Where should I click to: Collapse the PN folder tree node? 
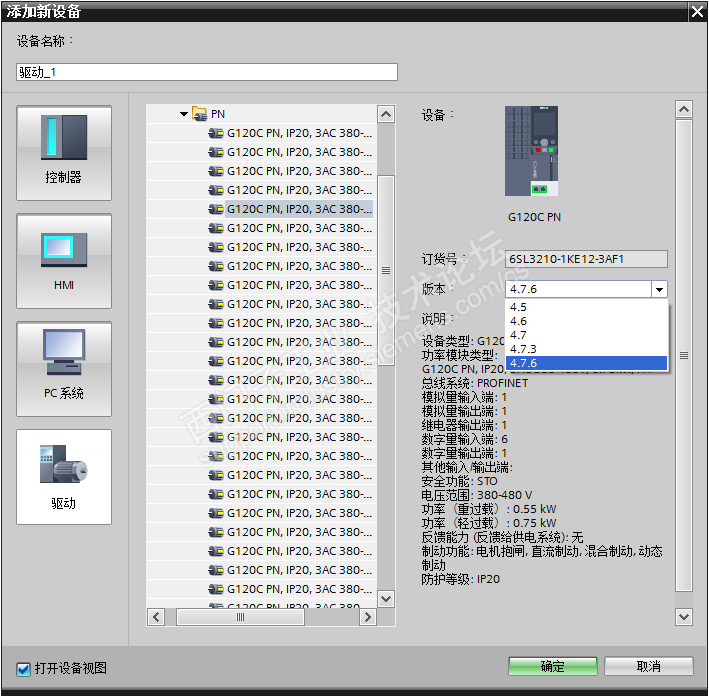[x=184, y=114]
